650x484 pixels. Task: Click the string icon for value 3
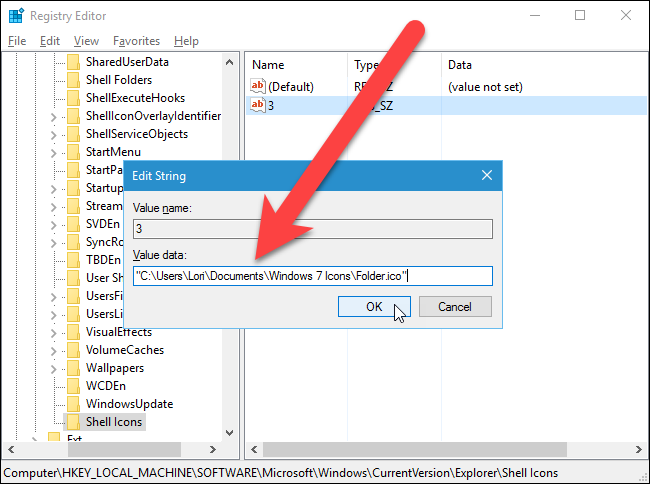(257, 105)
